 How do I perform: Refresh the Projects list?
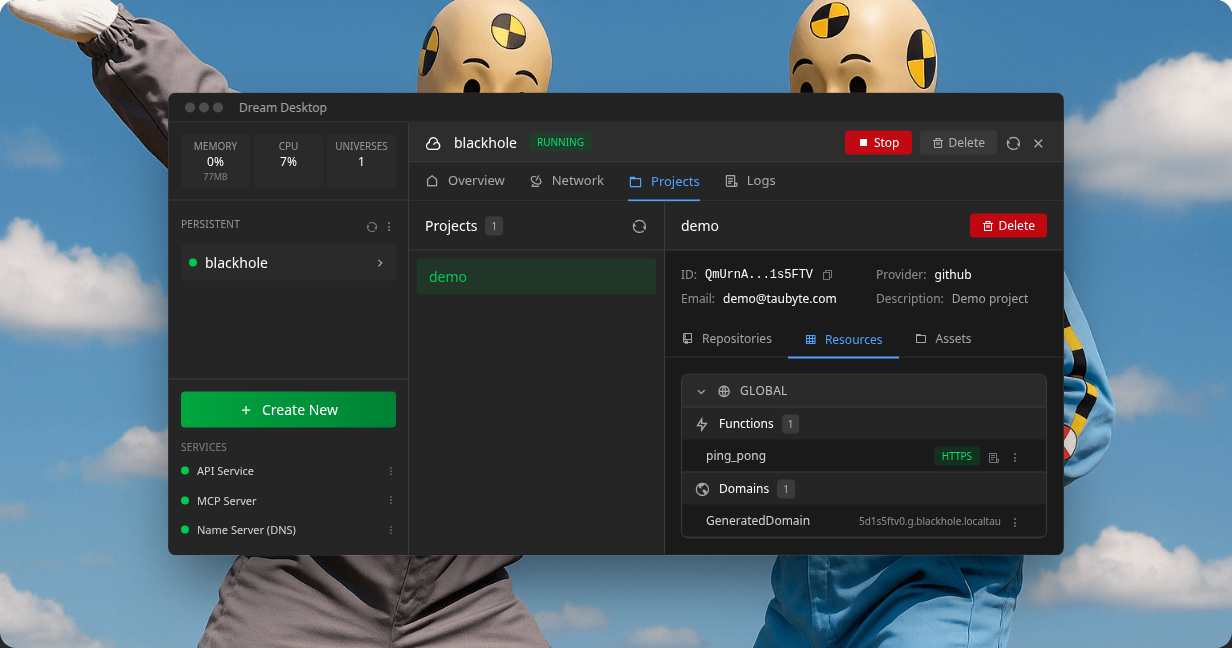click(x=639, y=227)
